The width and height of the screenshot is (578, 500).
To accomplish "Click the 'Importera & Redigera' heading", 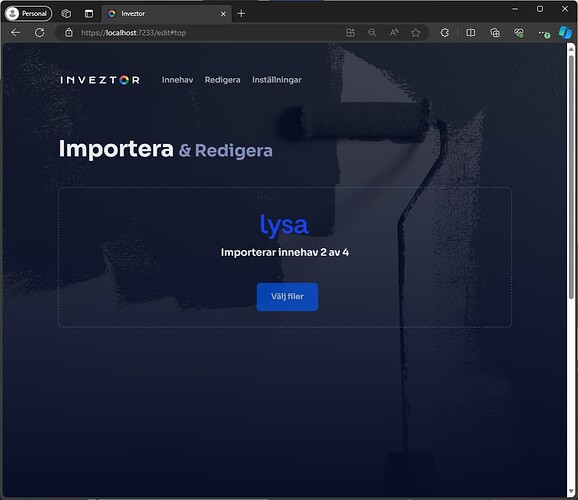I will (166, 149).
